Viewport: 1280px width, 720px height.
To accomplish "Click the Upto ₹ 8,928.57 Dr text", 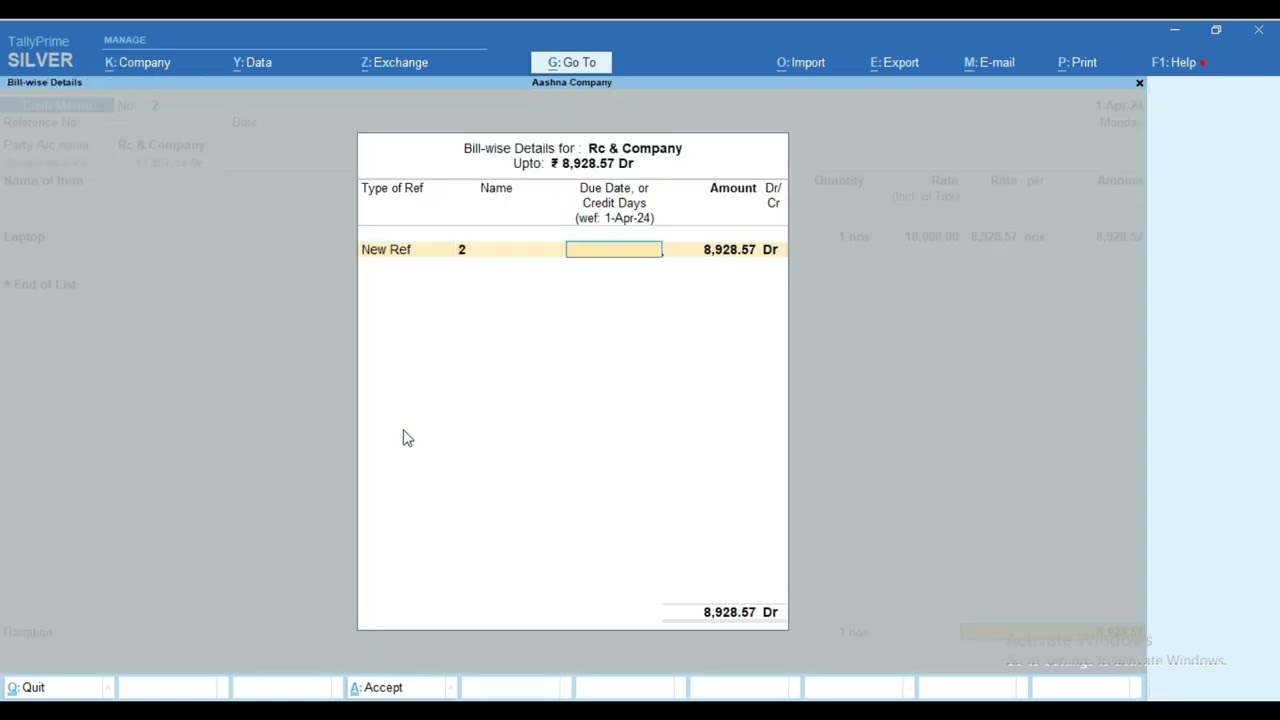I will 573,163.
